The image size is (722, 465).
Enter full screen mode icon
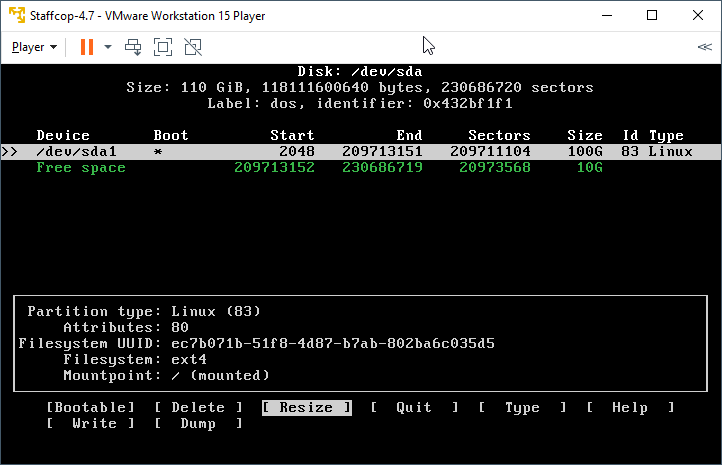coord(163,47)
